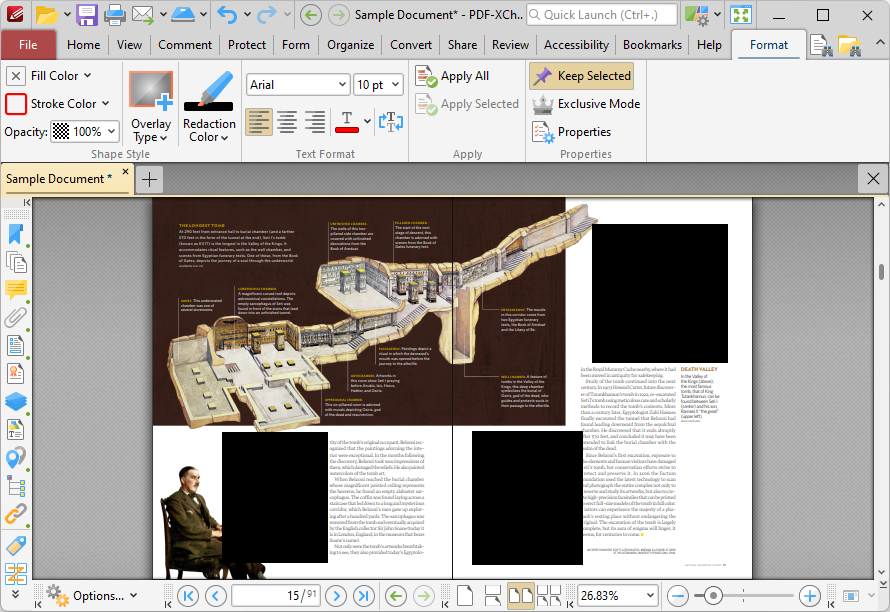Click the Stroke Color red swatch
This screenshot has width=890, height=612.
point(16,104)
